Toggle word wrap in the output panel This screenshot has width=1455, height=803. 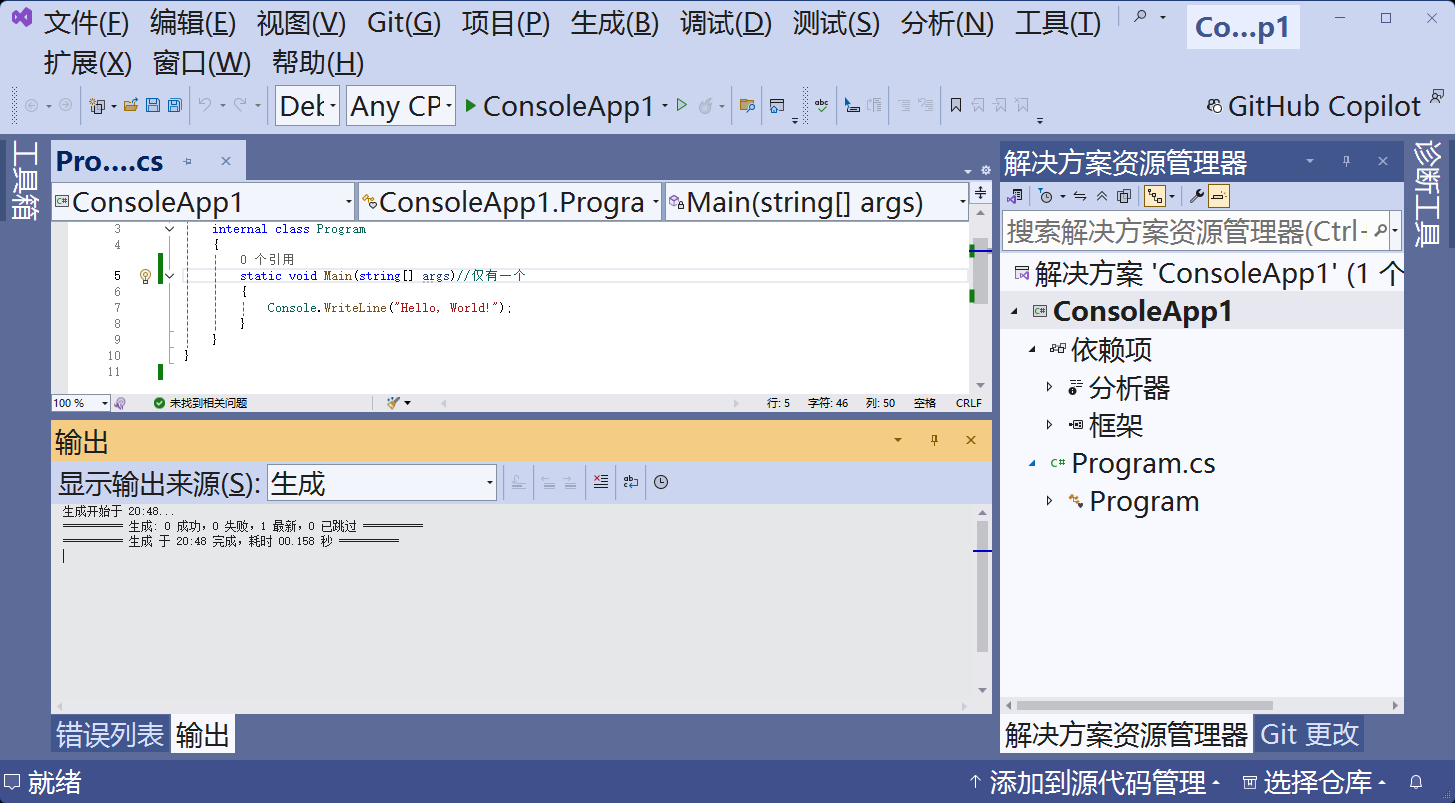click(630, 482)
